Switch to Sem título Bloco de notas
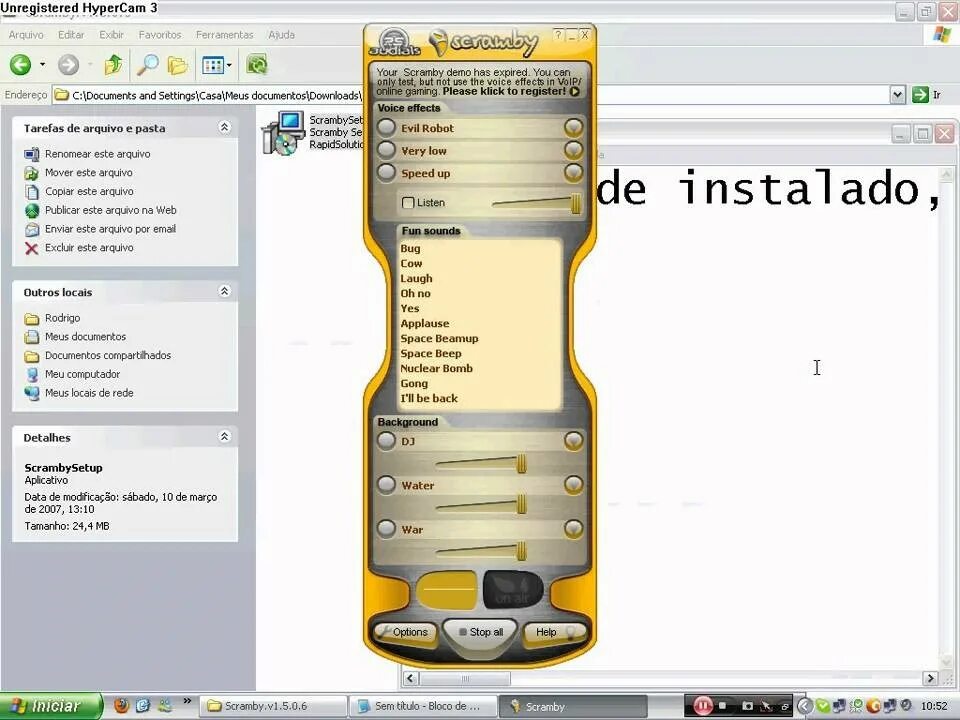Viewport: 960px width, 720px height. [422, 706]
